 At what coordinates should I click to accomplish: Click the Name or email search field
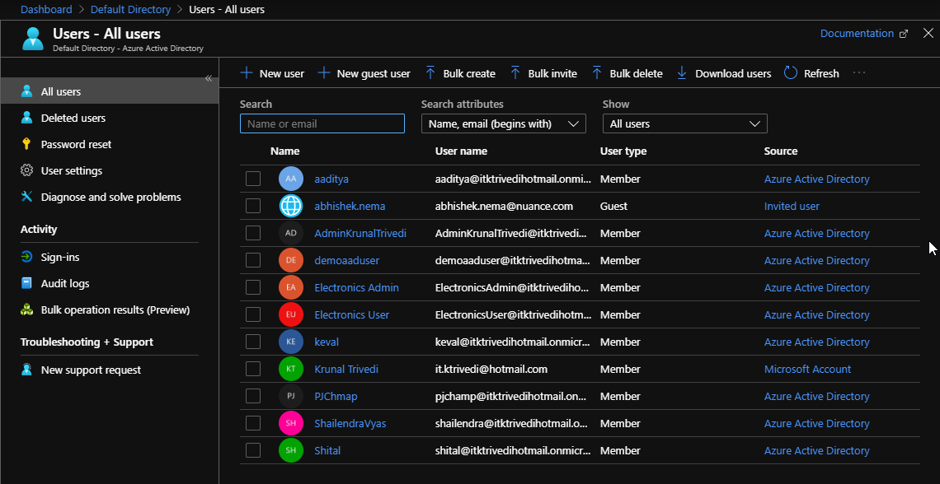click(x=322, y=124)
